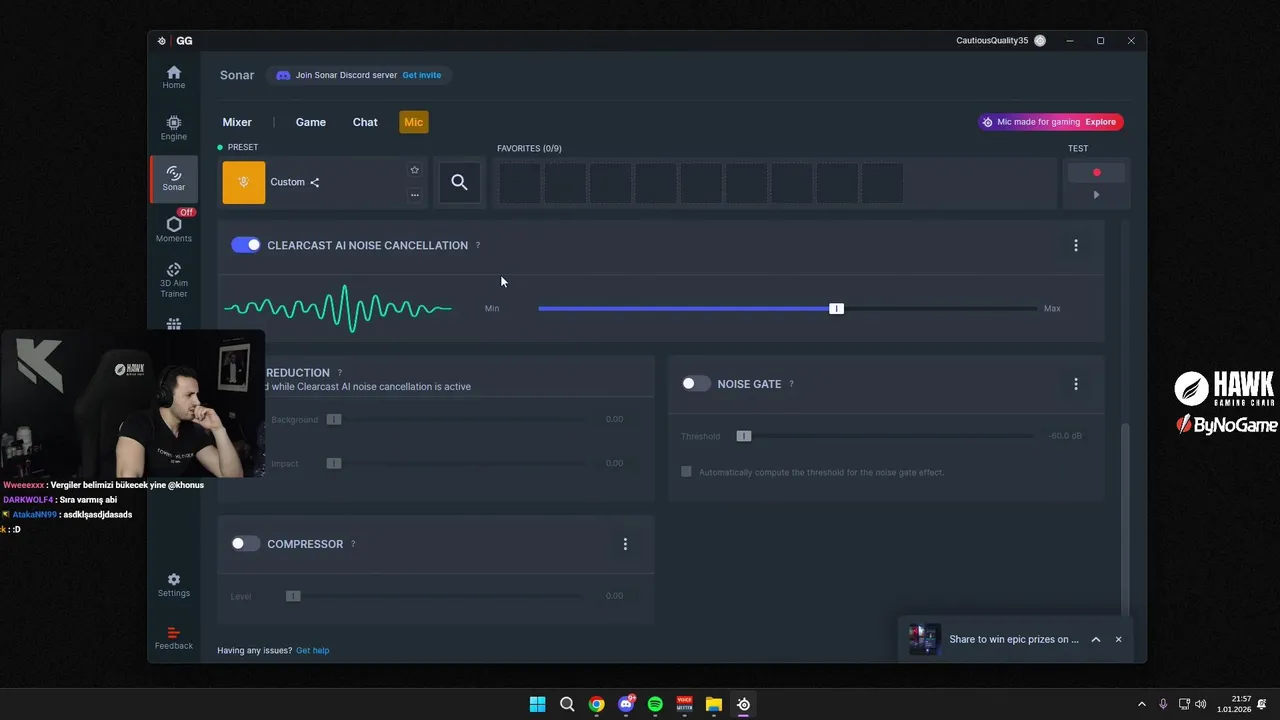1280x720 pixels.
Task: Close the share prizes notification
Action: [x=1119, y=639]
